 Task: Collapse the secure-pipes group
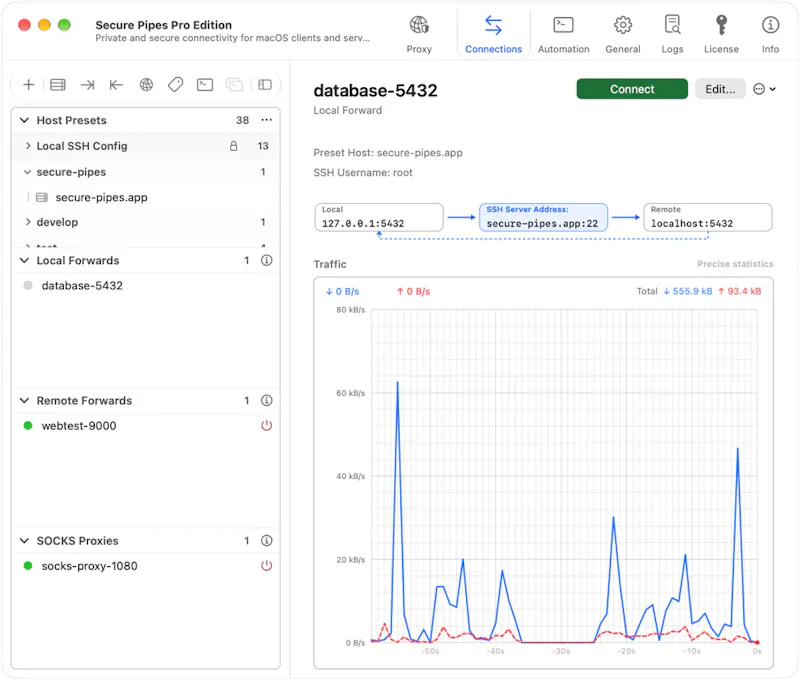[x=28, y=172]
